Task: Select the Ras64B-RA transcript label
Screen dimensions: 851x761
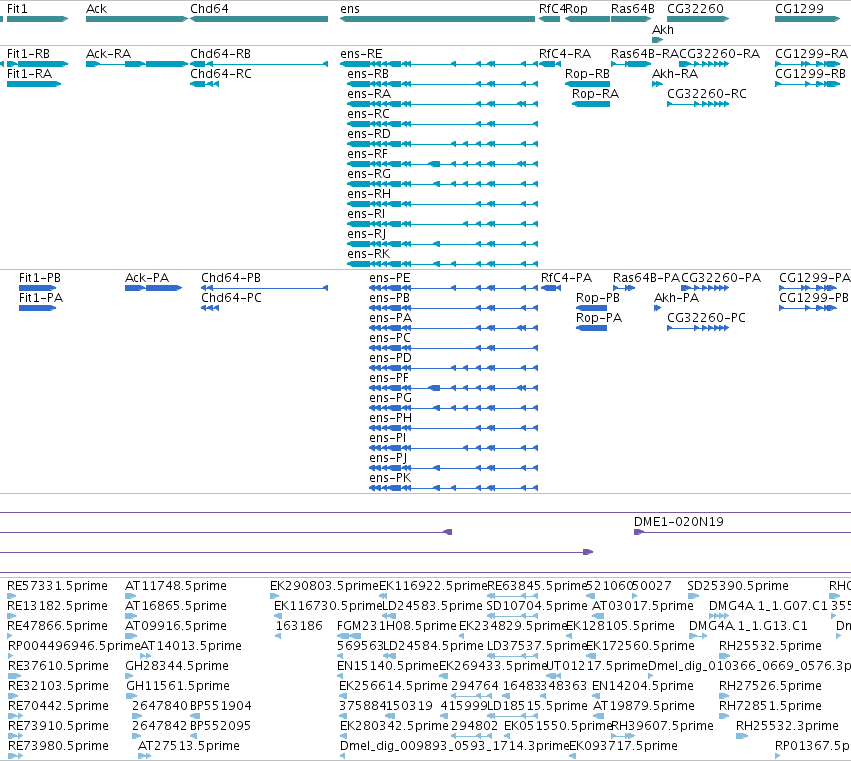Action: click(645, 54)
